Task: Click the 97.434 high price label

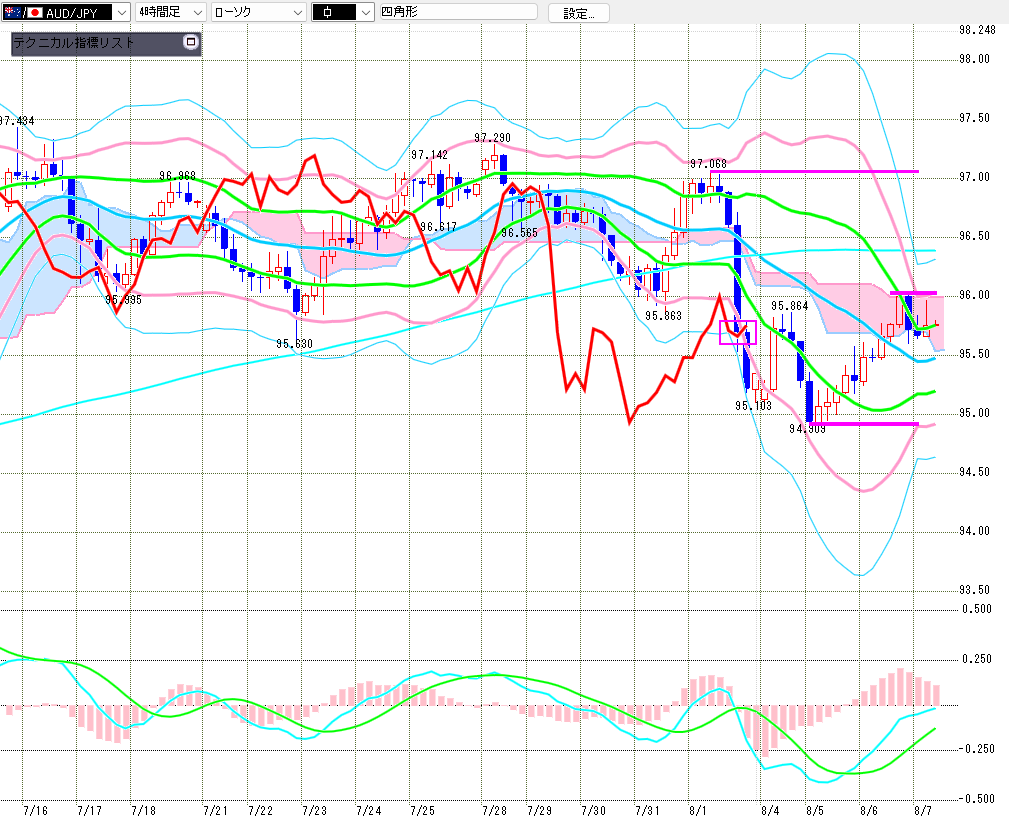Action: tap(17, 121)
